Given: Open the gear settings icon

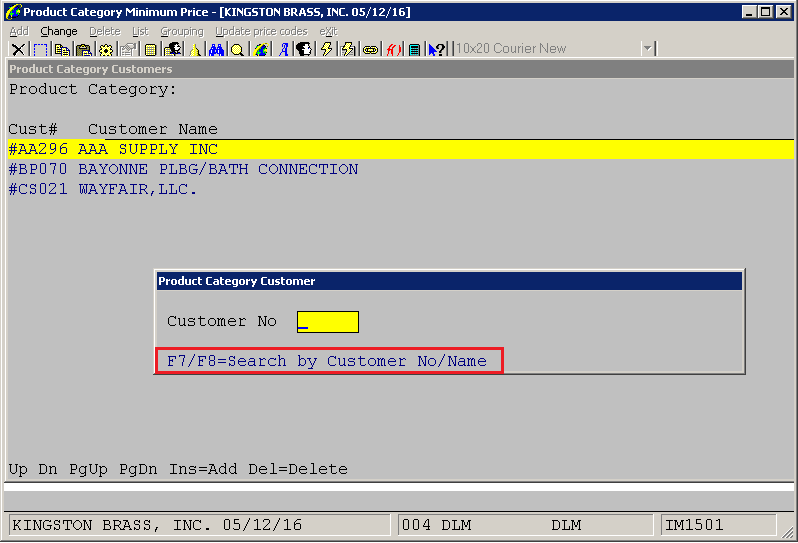Looking at the screenshot, I should point(106,49).
